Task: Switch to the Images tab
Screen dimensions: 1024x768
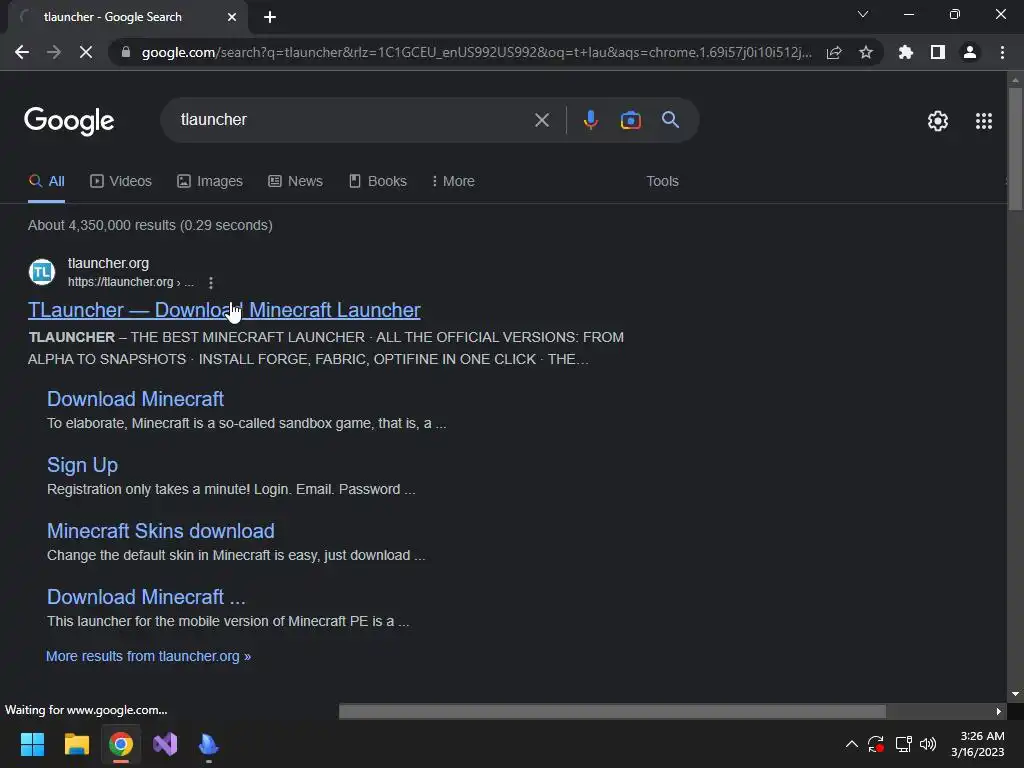Action: click(x=210, y=182)
